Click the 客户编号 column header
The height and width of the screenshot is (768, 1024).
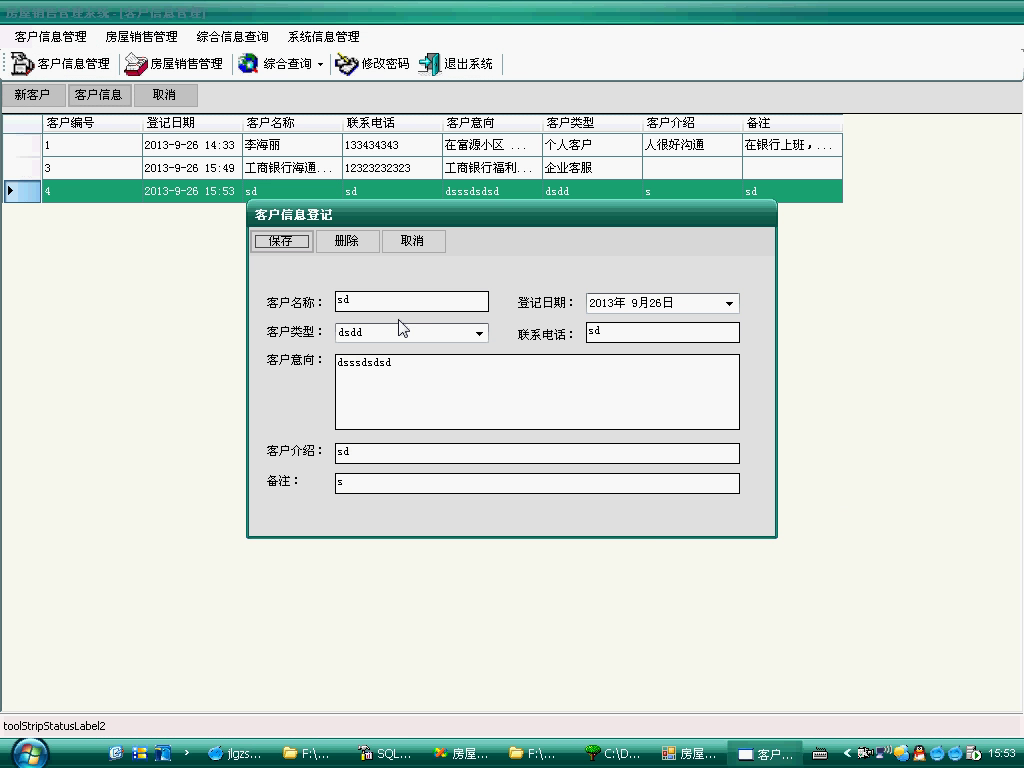[x=92, y=123]
